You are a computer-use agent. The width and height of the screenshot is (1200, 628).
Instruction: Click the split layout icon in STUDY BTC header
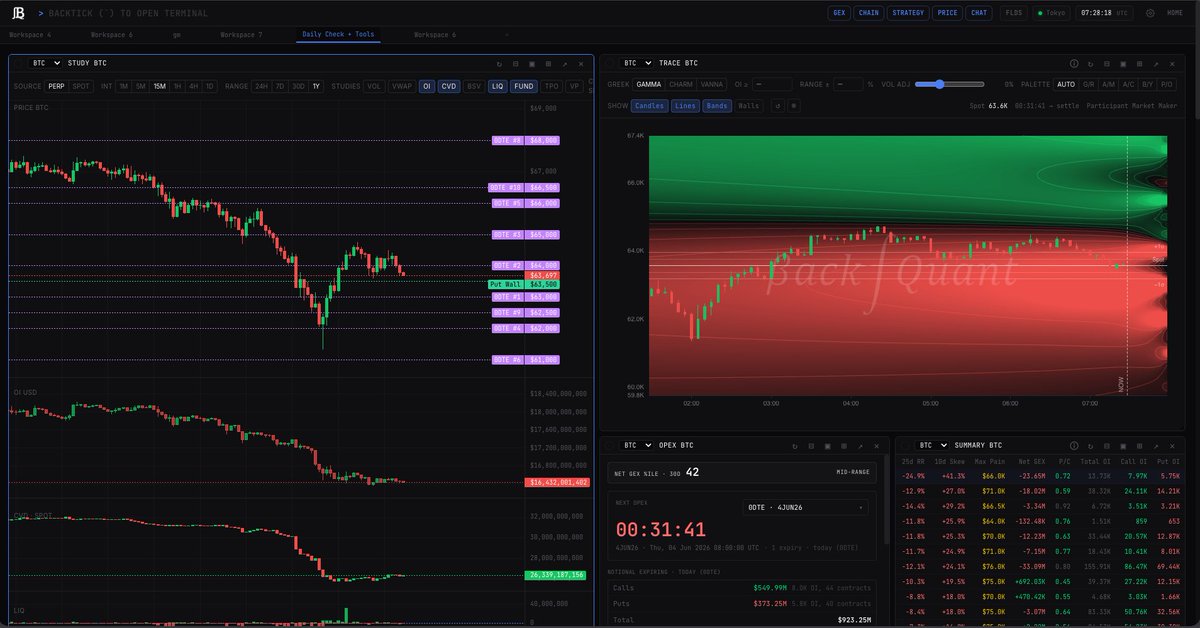point(515,63)
